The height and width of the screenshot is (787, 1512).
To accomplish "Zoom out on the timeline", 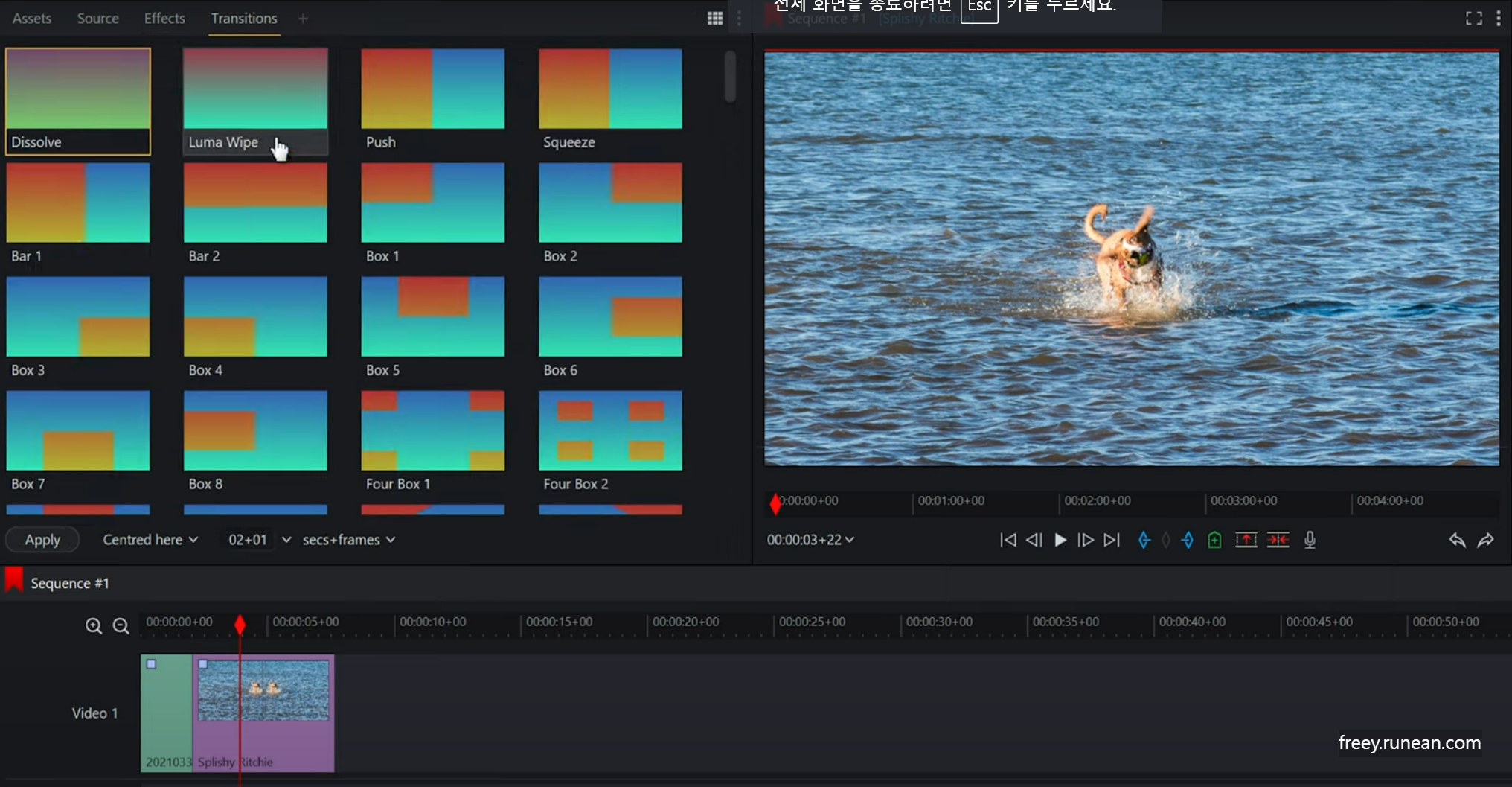I will 121,626.
